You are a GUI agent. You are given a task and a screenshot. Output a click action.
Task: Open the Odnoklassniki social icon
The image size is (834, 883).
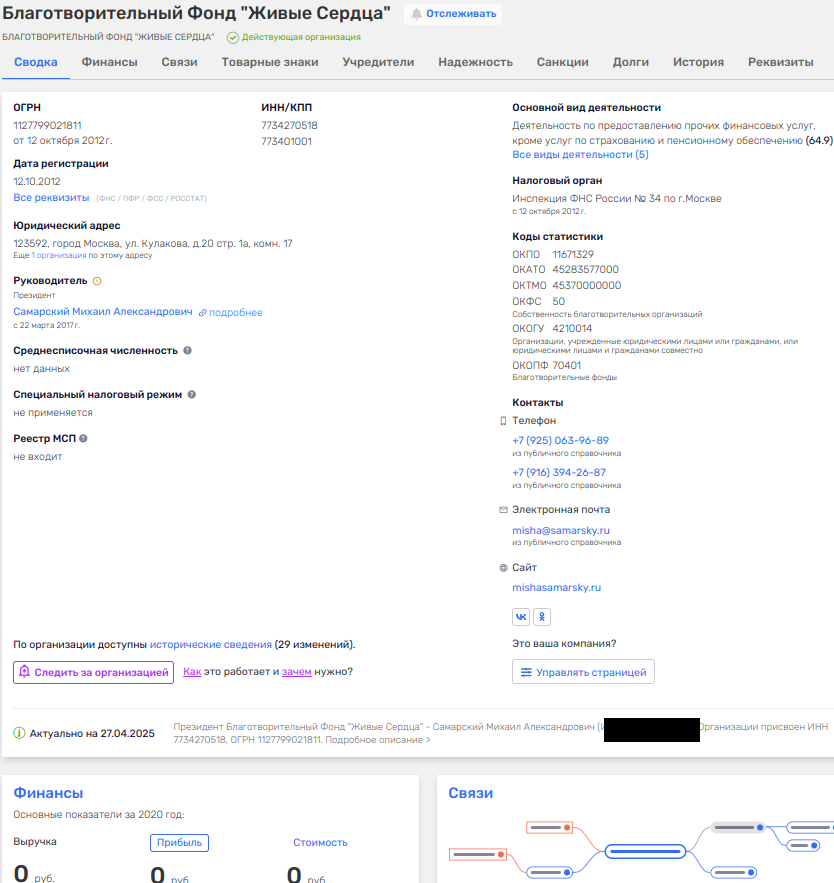(542, 617)
